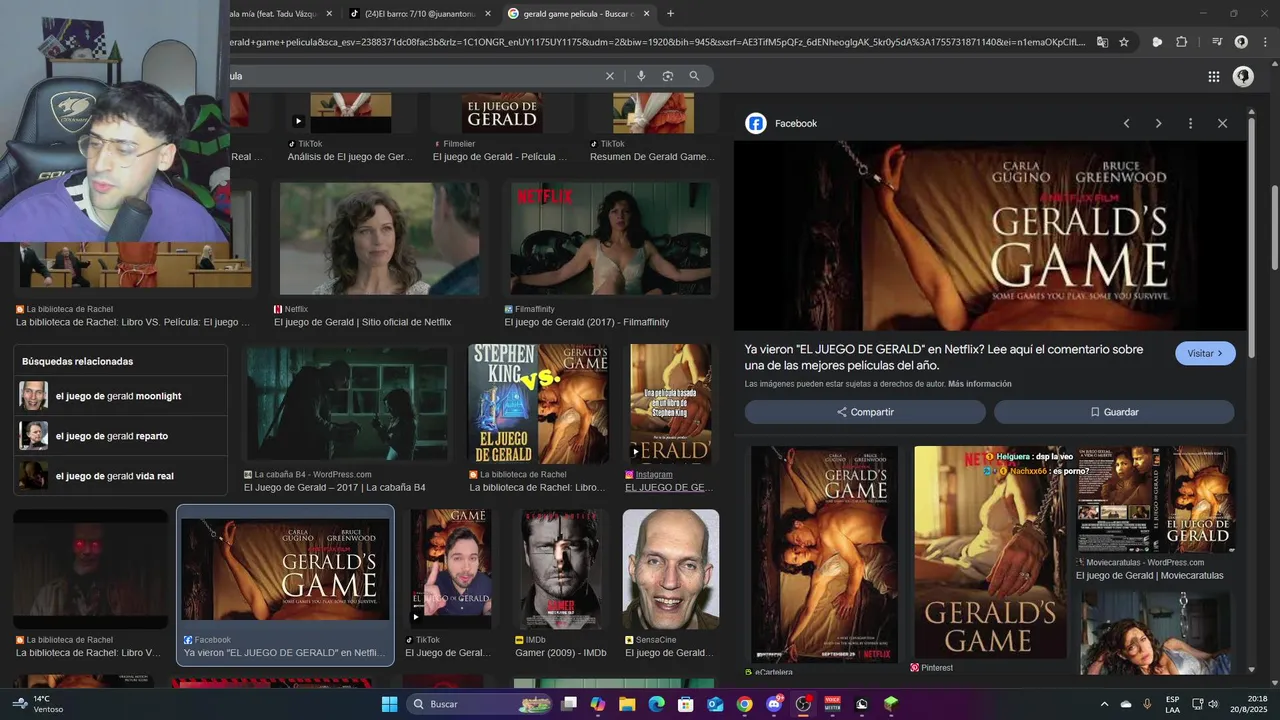The image size is (1280, 720).
Task: Open the Google apps grid
Action: (x=1214, y=76)
